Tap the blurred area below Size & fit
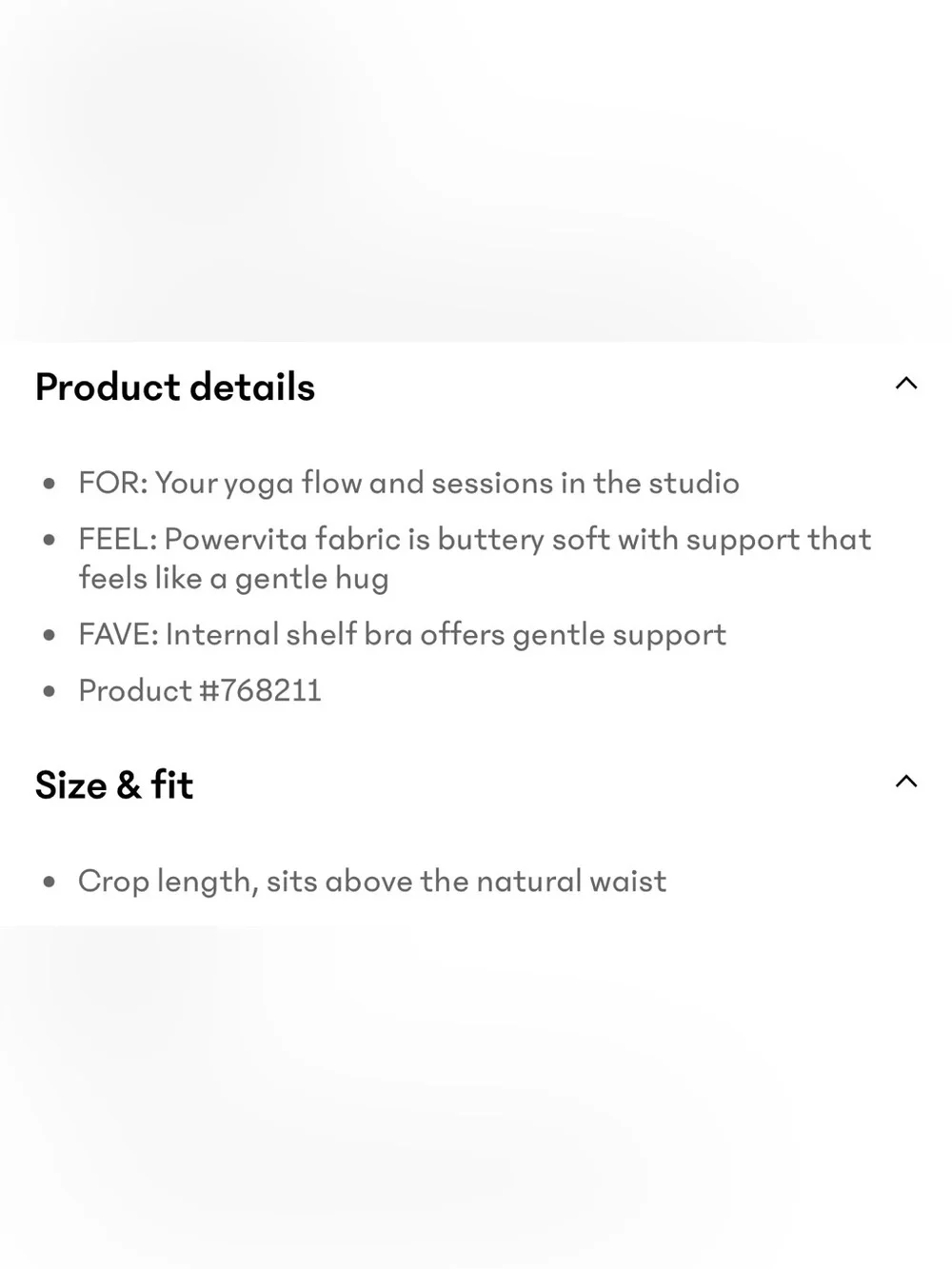The height and width of the screenshot is (1269, 952). (476, 1097)
